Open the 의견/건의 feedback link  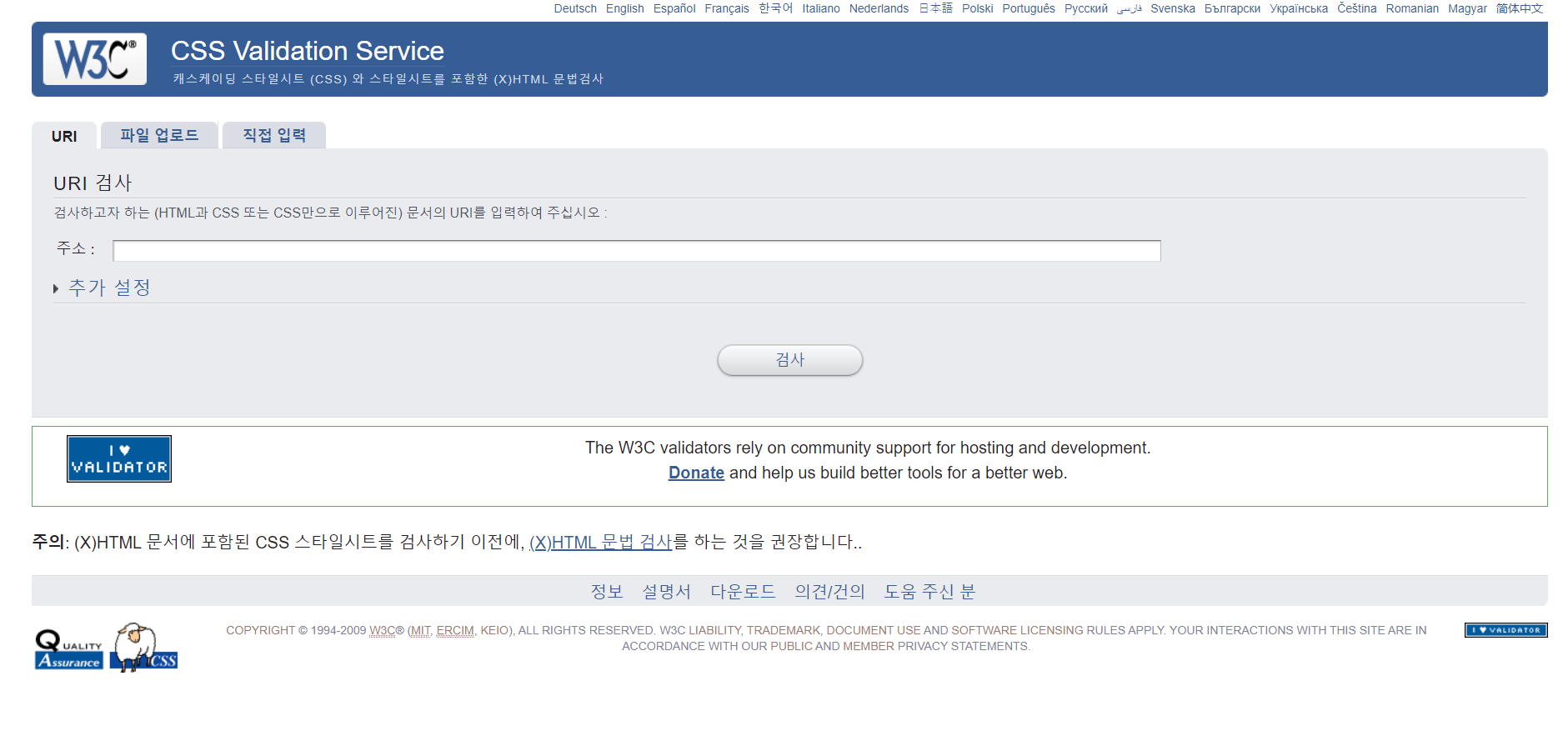pos(829,591)
